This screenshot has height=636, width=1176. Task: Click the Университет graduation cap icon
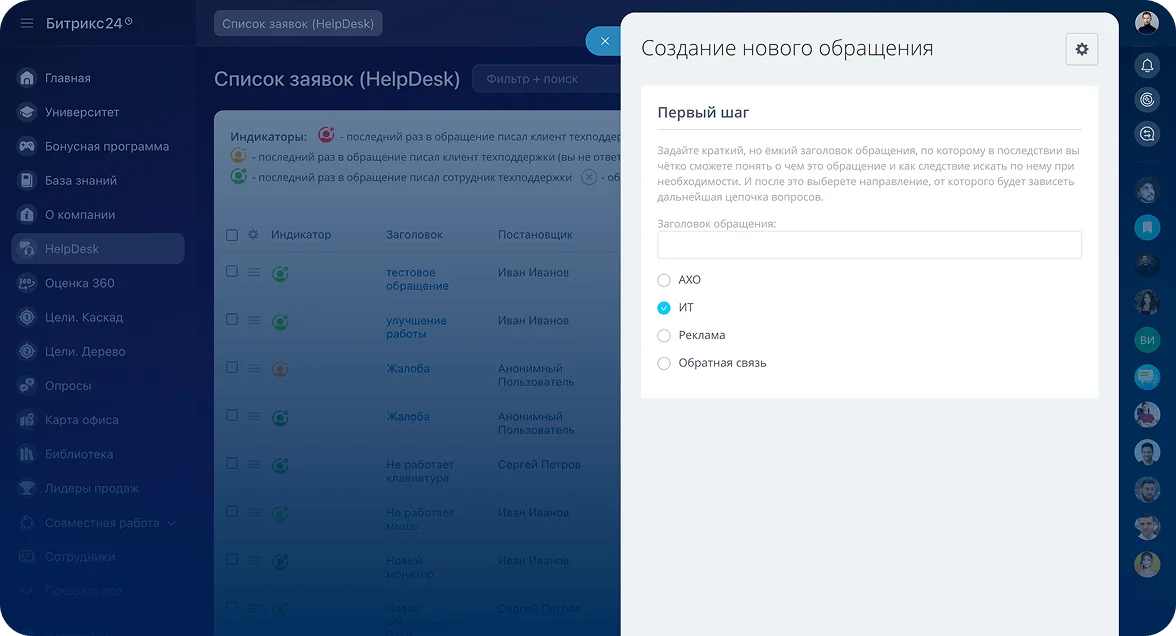(x=27, y=112)
